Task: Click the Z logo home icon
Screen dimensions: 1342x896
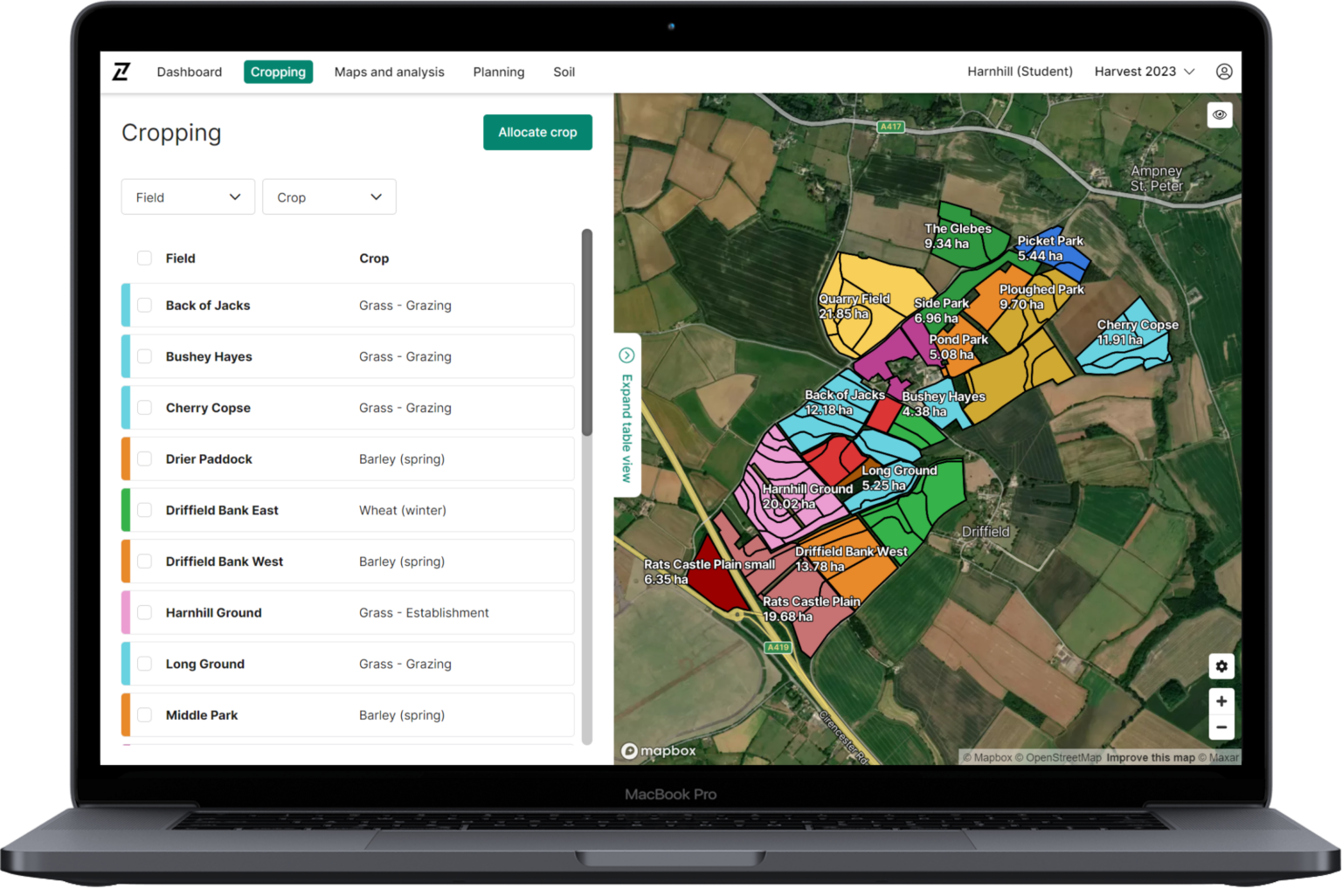Action: coord(121,72)
